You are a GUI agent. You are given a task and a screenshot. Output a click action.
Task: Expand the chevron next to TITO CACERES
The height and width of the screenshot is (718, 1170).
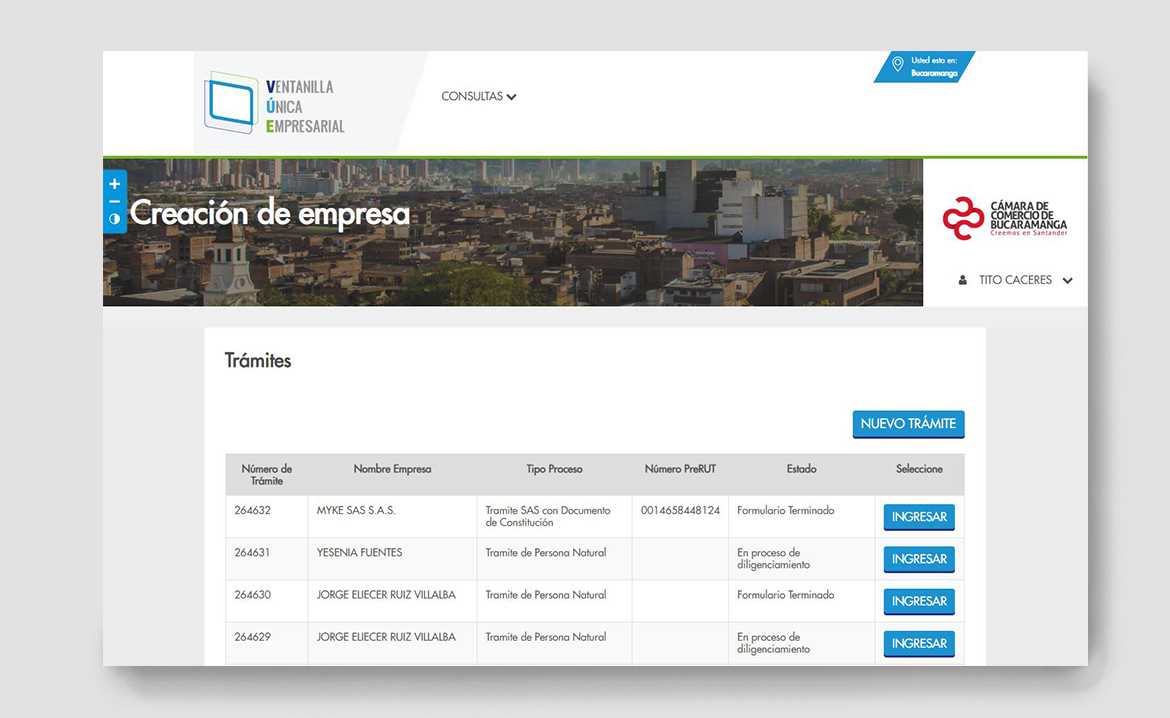click(1068, 281)
